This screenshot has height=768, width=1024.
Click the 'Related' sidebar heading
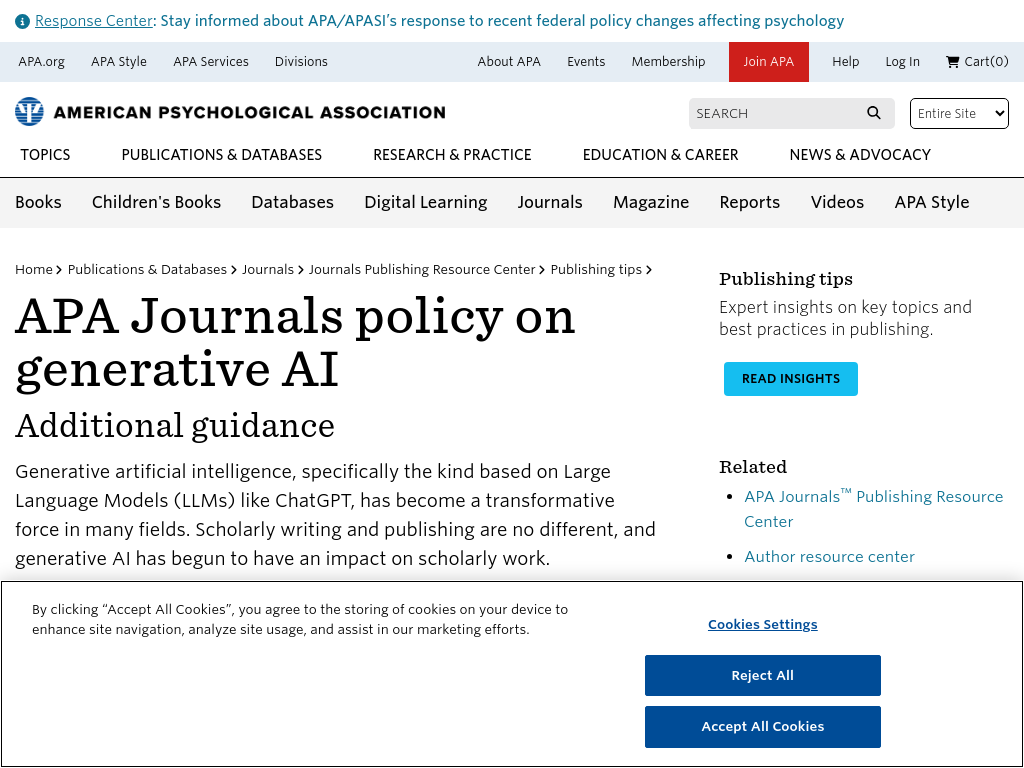753,467
